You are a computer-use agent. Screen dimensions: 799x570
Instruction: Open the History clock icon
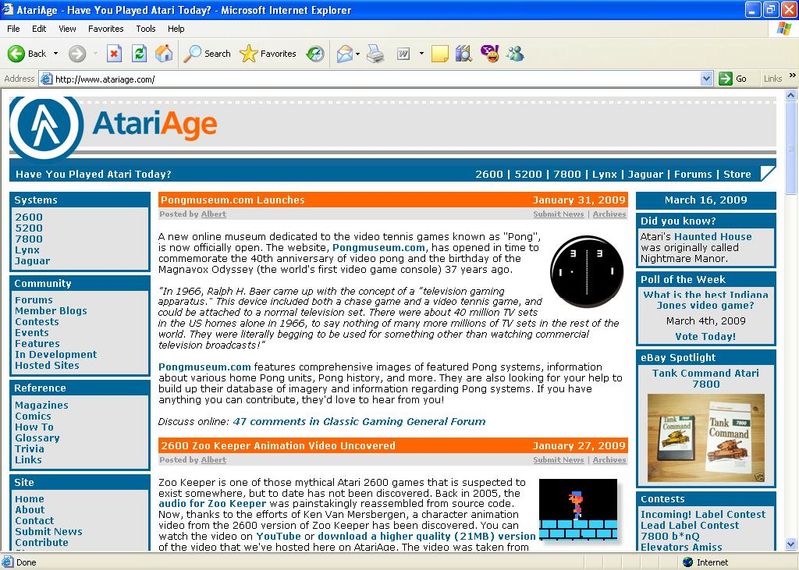coord(315,53)
